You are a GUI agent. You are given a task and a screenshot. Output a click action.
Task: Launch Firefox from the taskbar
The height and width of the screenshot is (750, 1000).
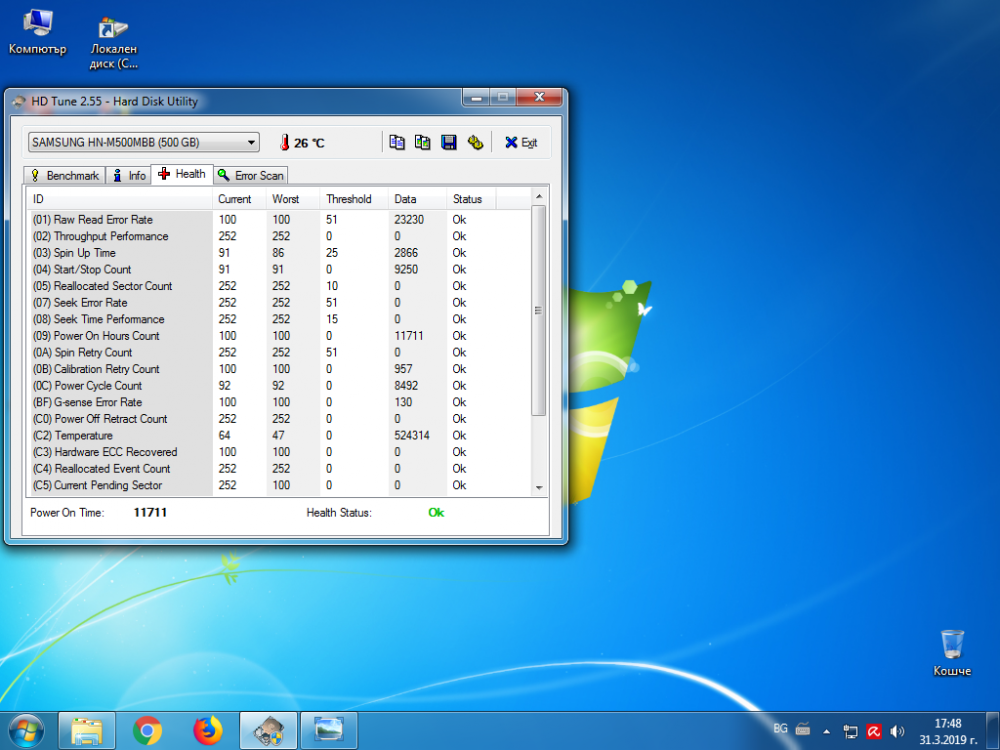point(208,731)
